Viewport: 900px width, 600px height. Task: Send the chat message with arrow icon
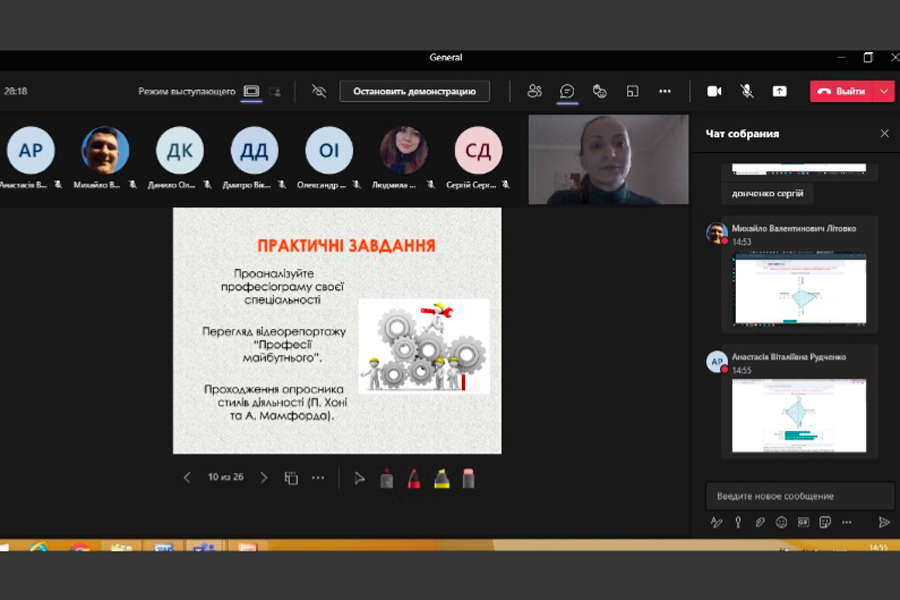pos(884,522)
